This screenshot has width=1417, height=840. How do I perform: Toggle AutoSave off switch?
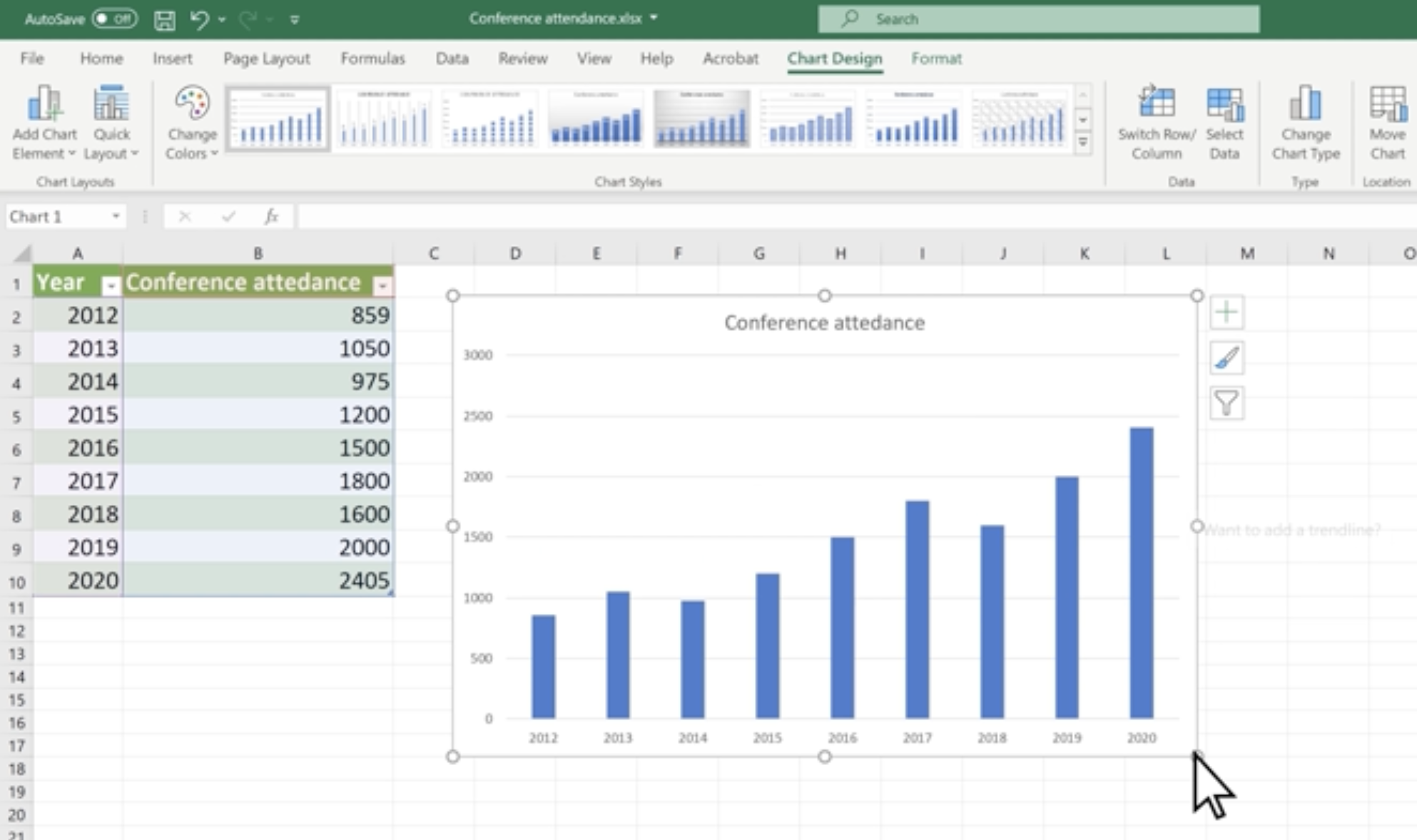(x=116, y=19)
